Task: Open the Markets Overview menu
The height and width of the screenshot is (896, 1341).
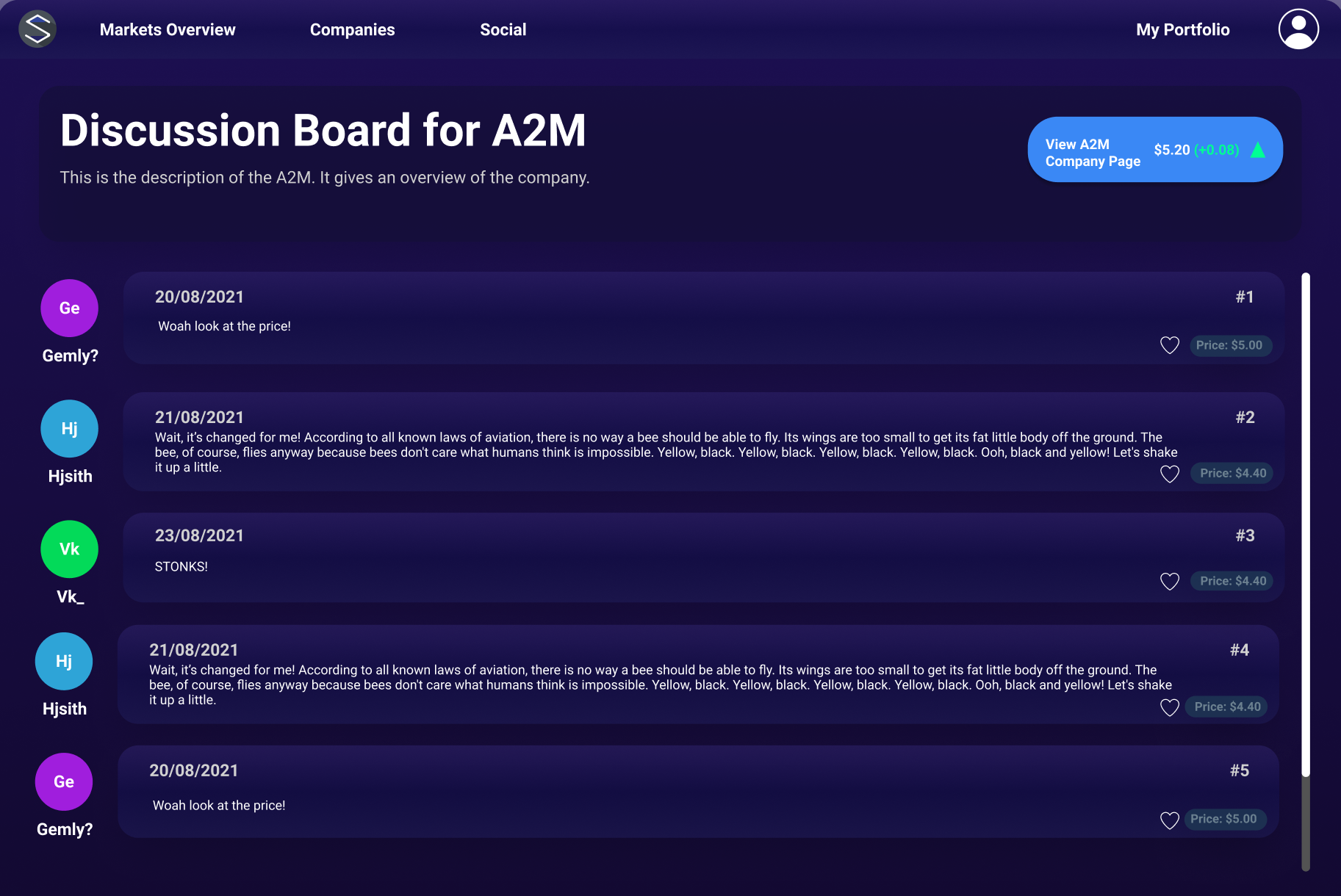Action: click(x=168, y=29)
